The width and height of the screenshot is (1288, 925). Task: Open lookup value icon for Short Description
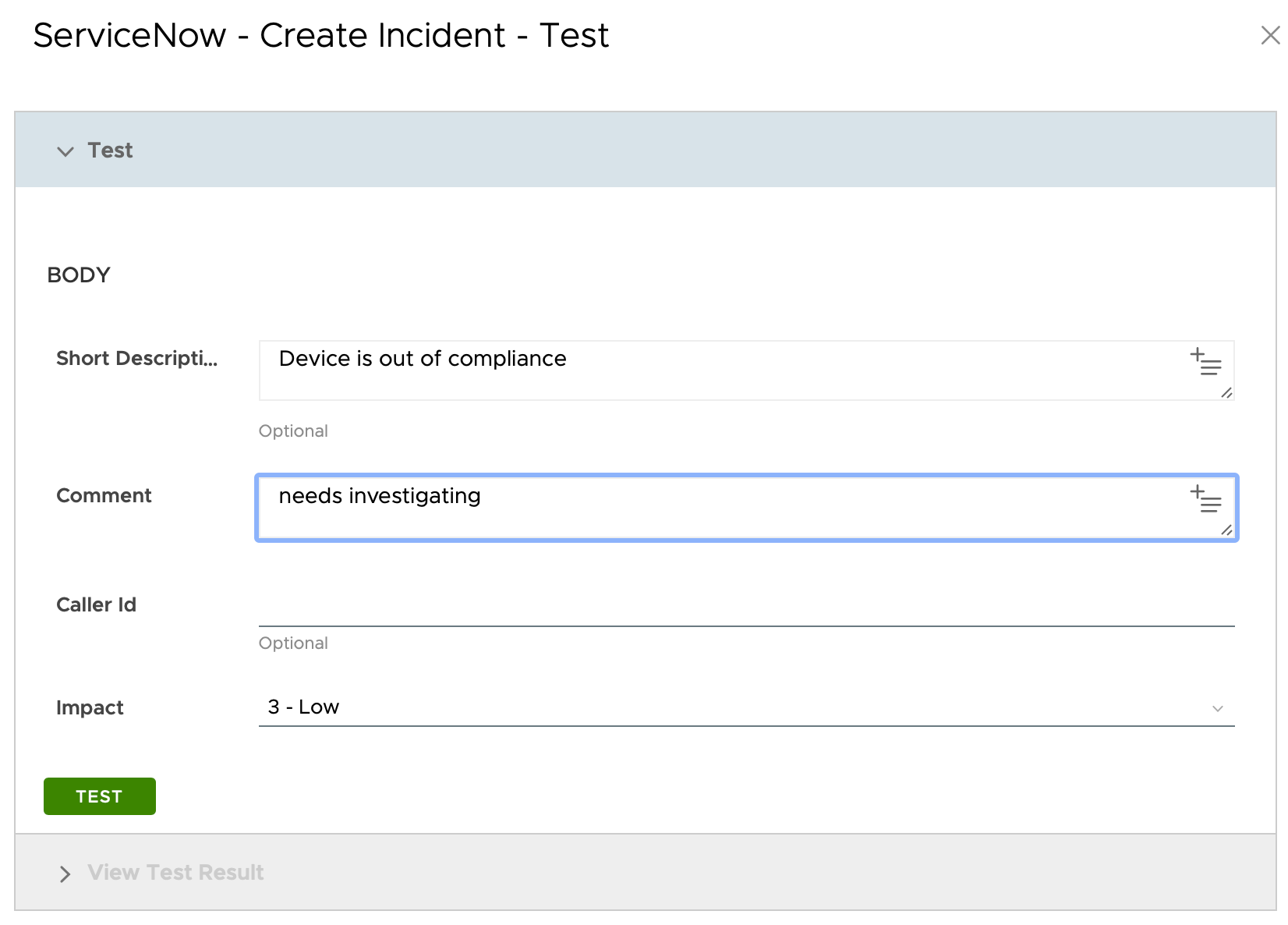[x=1205, y=362]
